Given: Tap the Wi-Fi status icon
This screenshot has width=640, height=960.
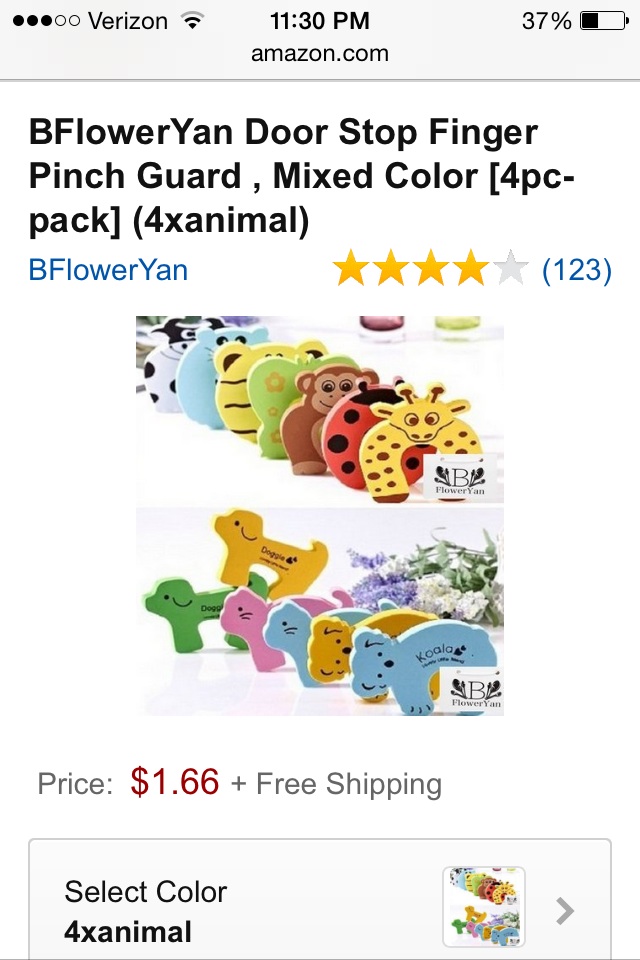Looking at the screenshot, I should [x=192, y=21].
